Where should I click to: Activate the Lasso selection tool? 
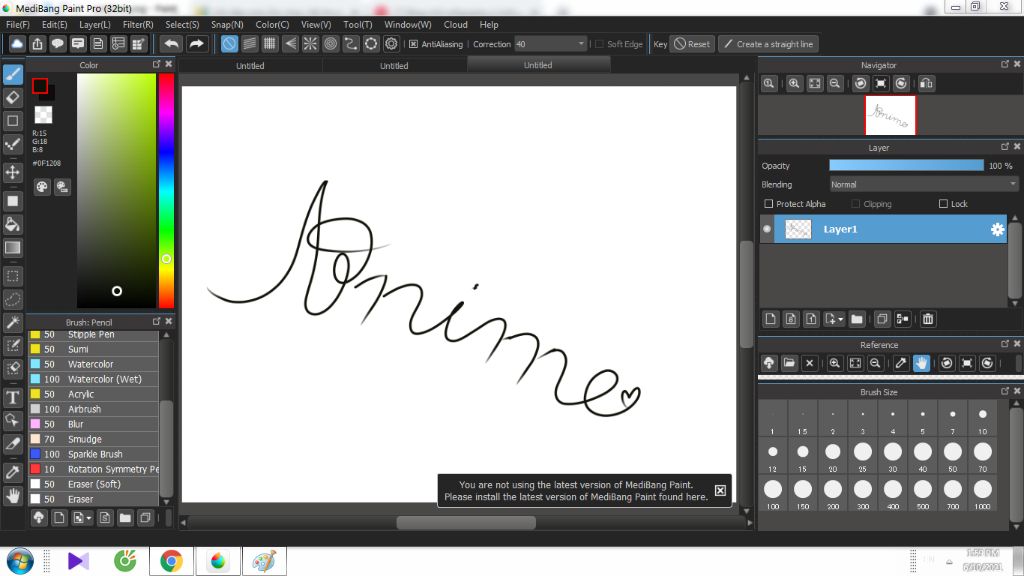(x=12, y=300)
